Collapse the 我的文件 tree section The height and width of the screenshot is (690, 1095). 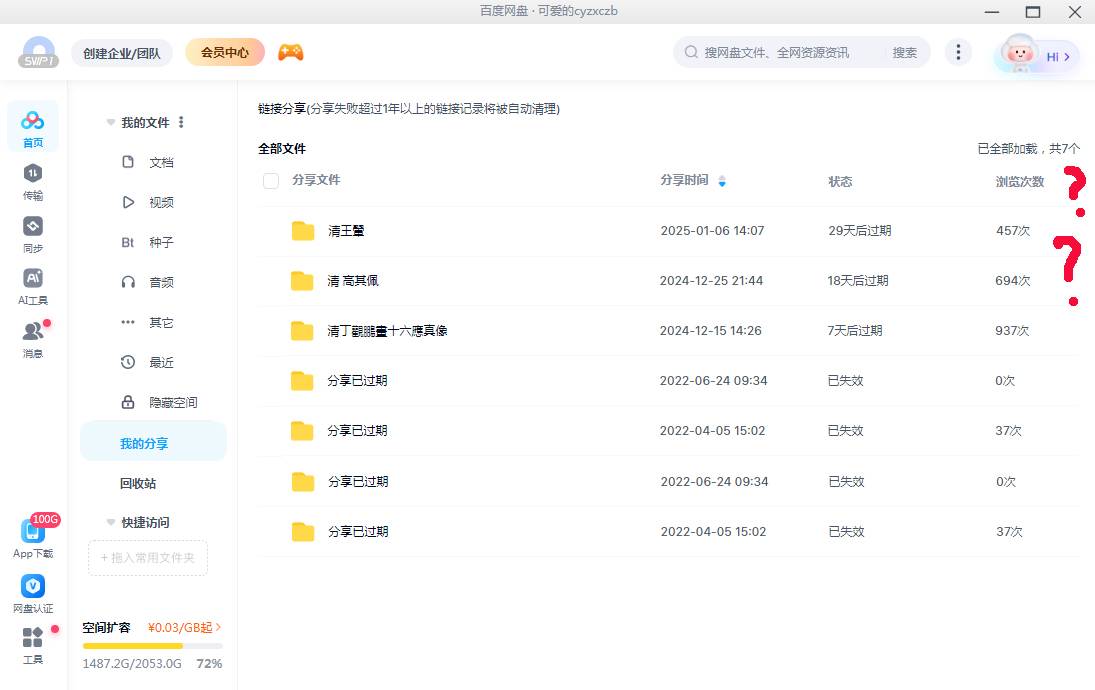[x=111, y=123]
